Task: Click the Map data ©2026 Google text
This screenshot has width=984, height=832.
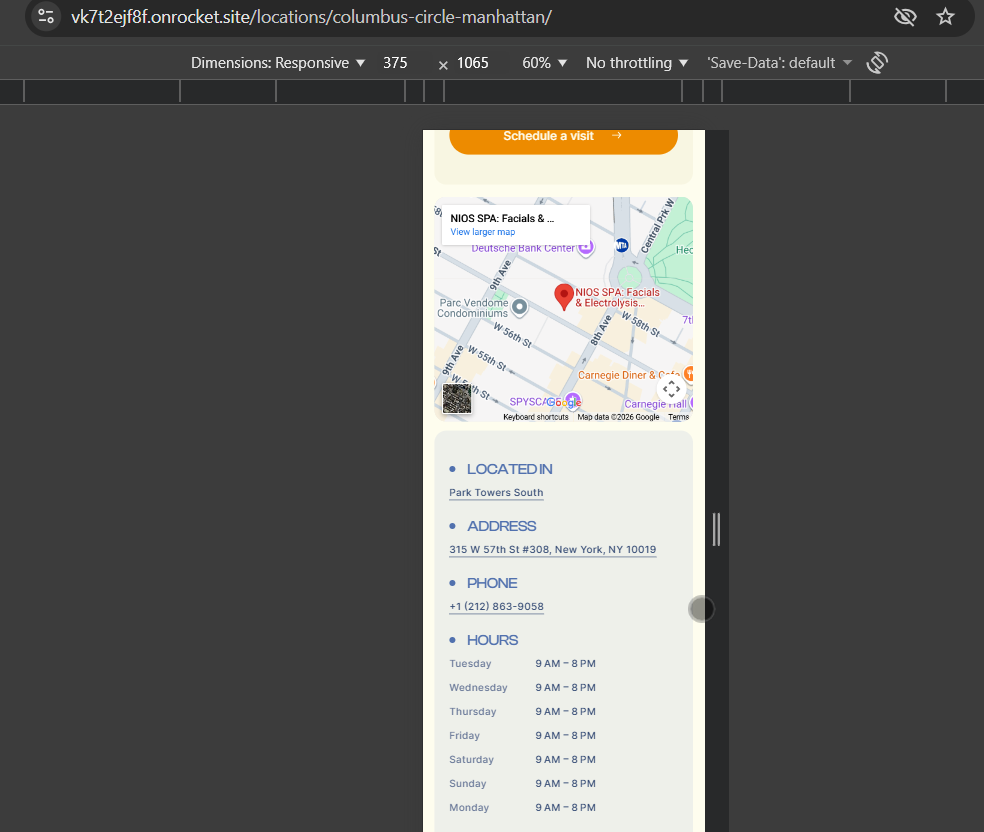Action: coord(618,417)
